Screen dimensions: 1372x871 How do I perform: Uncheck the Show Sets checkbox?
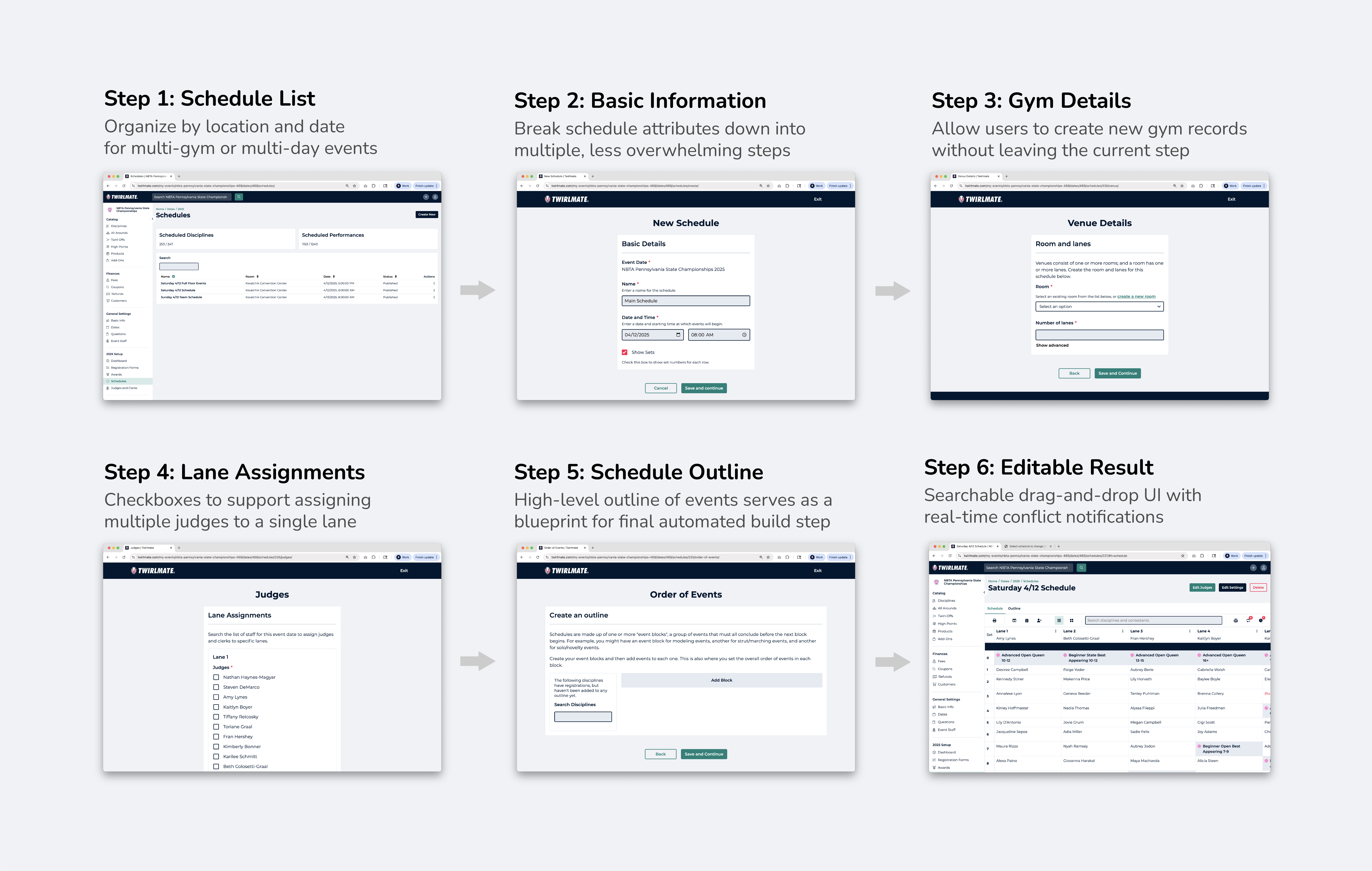click(x=625, y=352)
